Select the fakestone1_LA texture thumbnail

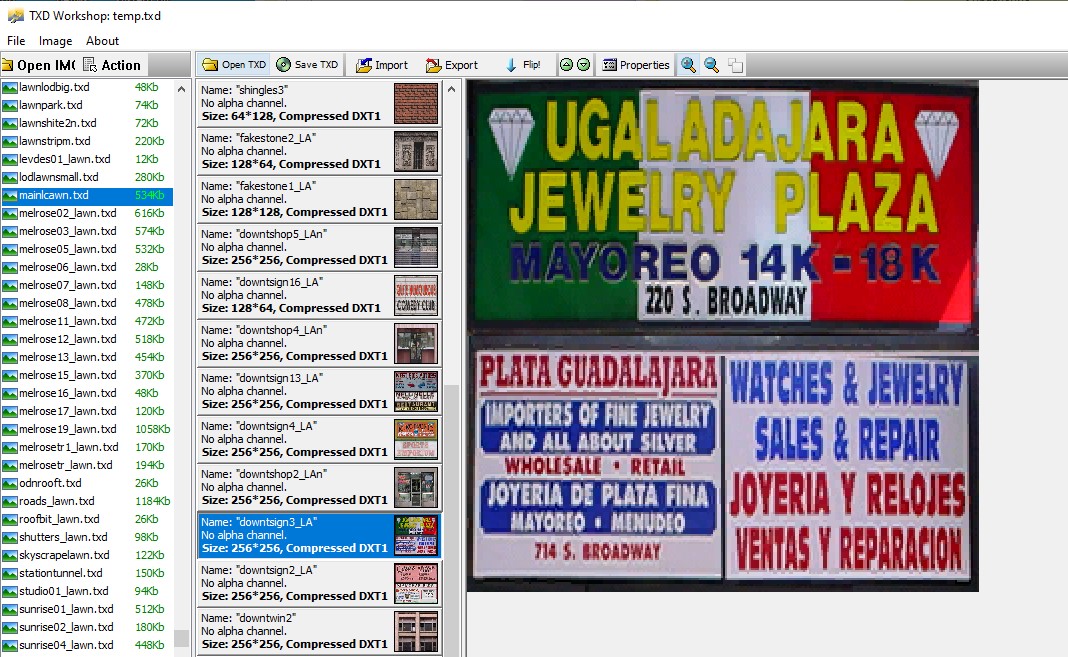[x=415, y=199]
